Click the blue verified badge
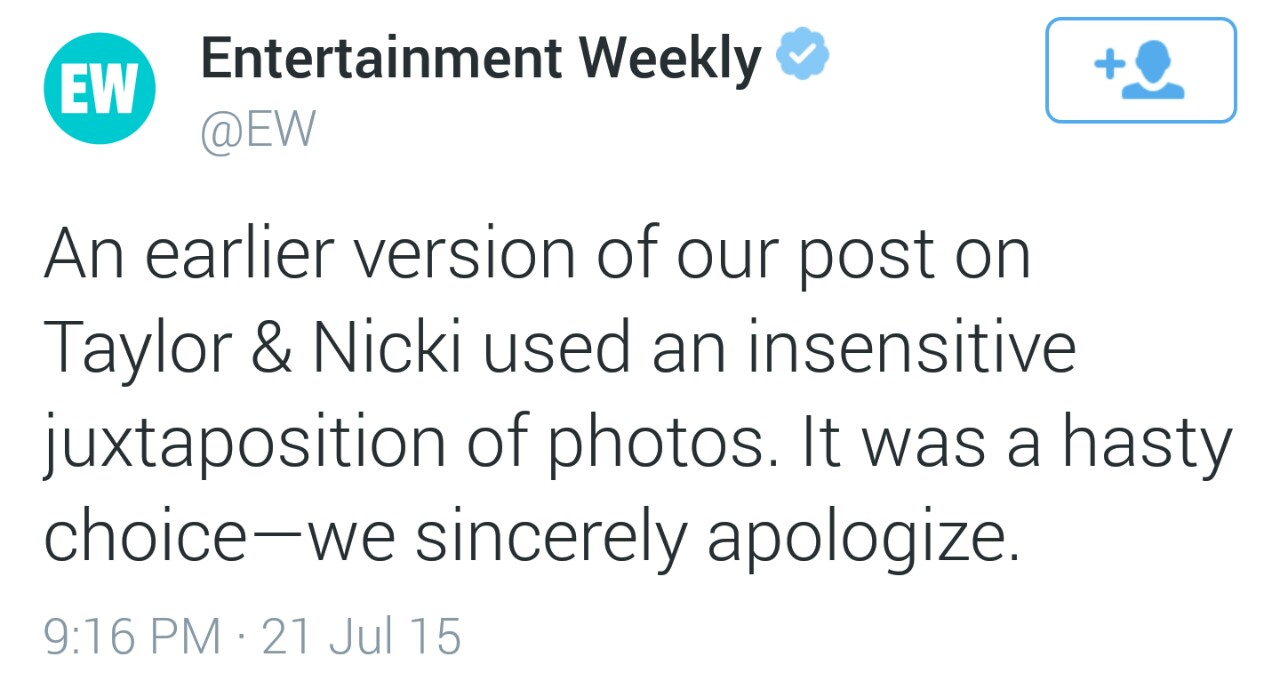 pos(799,58)
